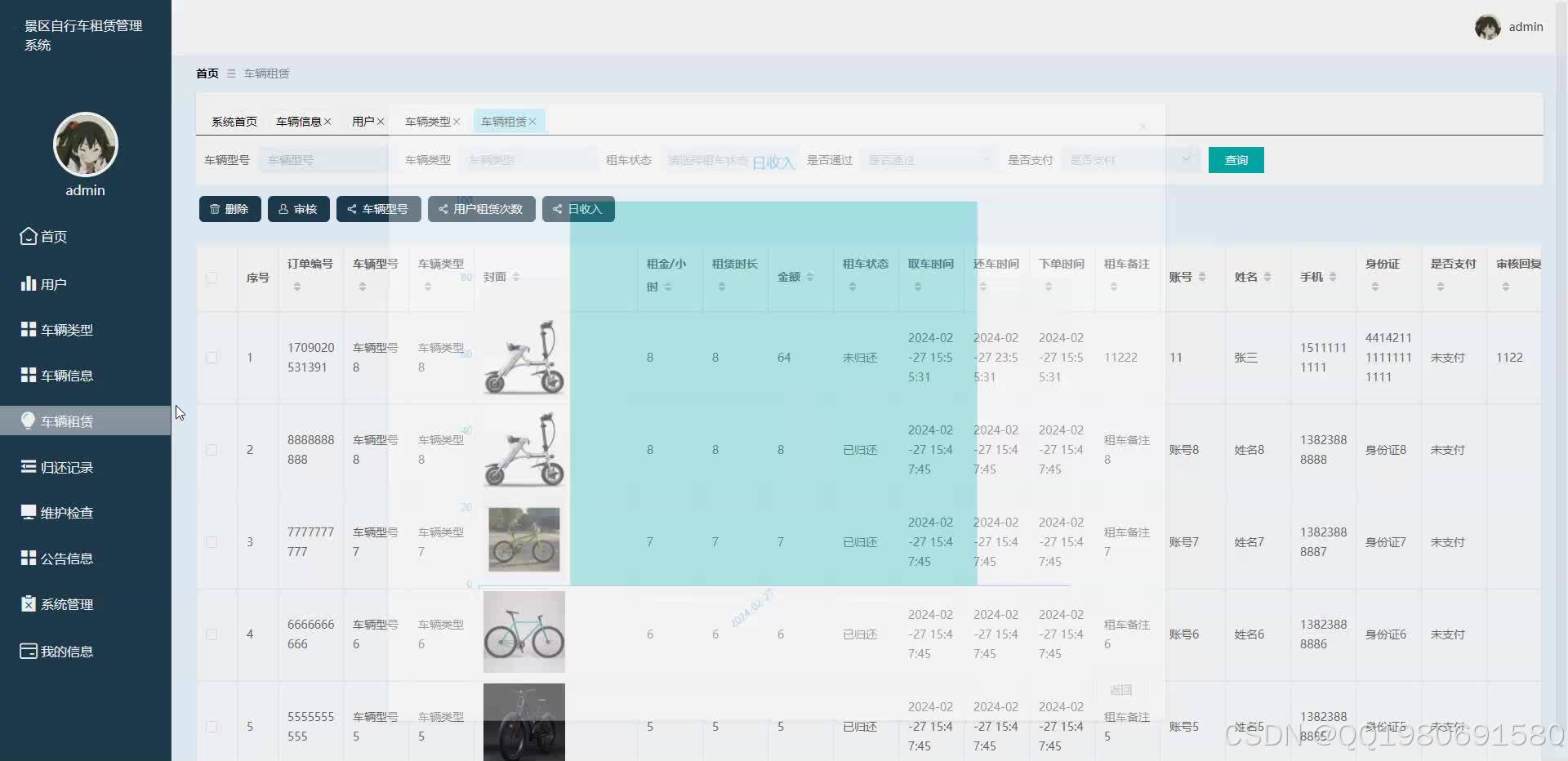Go to 首页 via the sidebar home icon
Image resolution: width=1568 pixels, height=761 pixels.
coord(53,236)
